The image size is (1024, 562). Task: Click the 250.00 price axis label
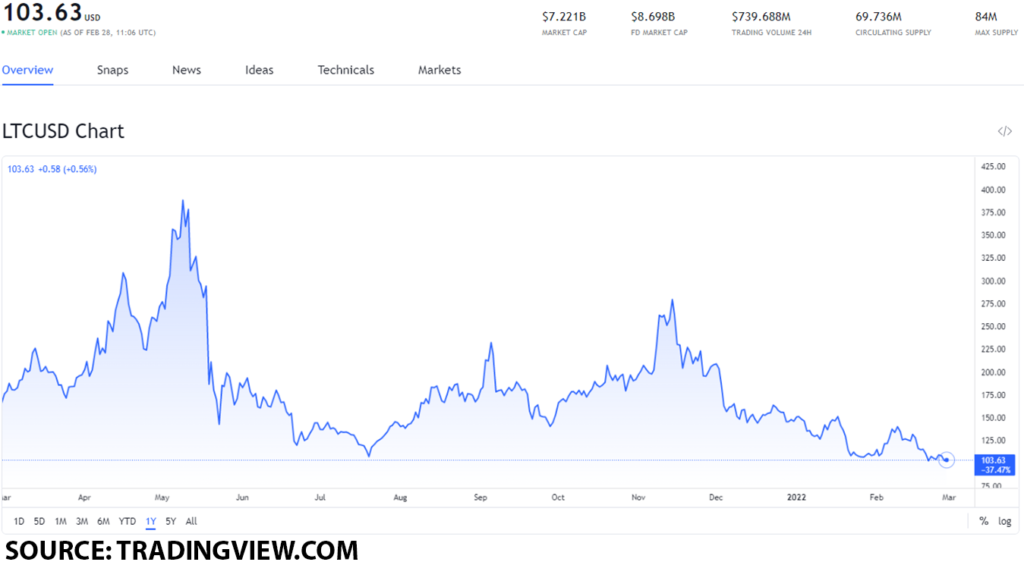click(x=993, y=326)
